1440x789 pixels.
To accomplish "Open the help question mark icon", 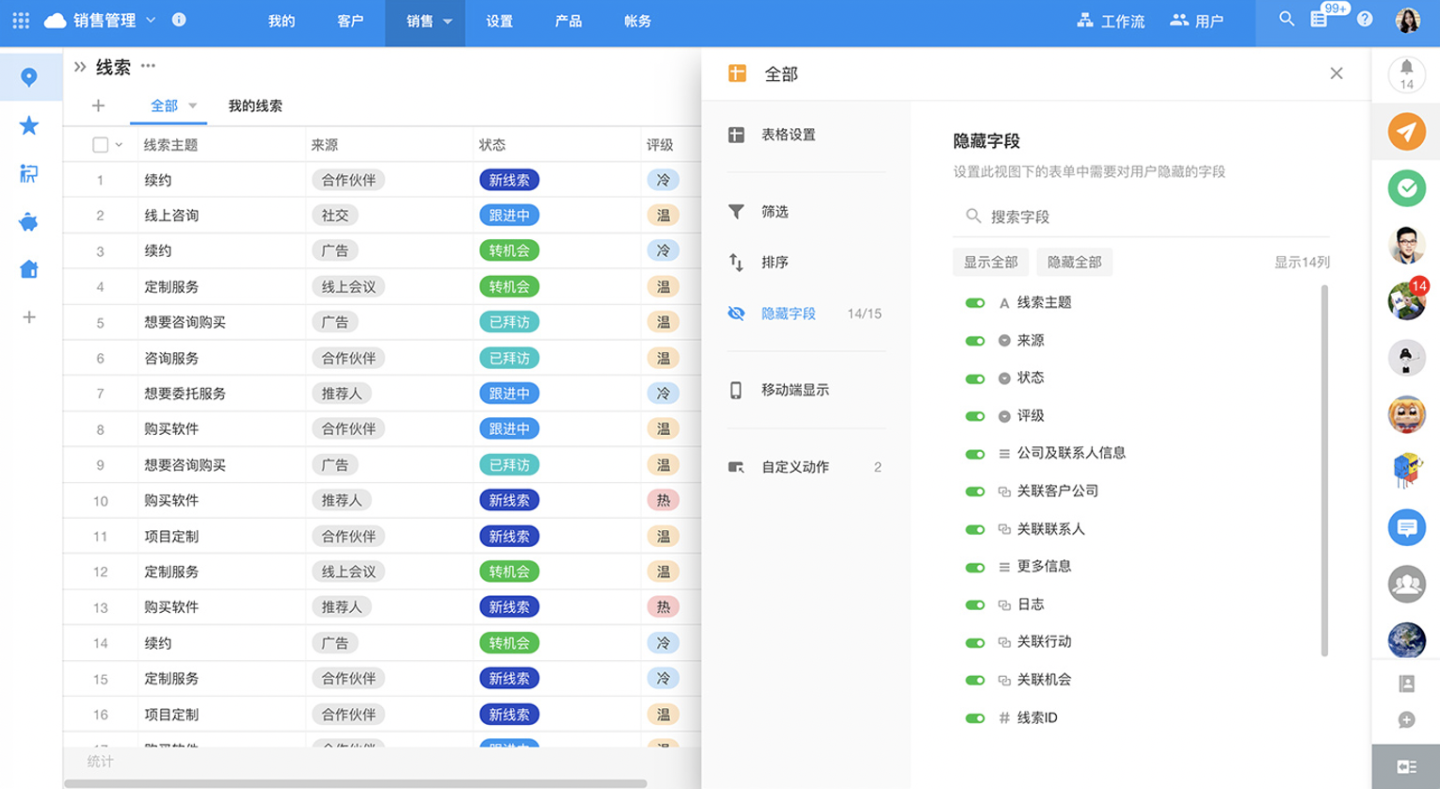I will coord(1364,19).
